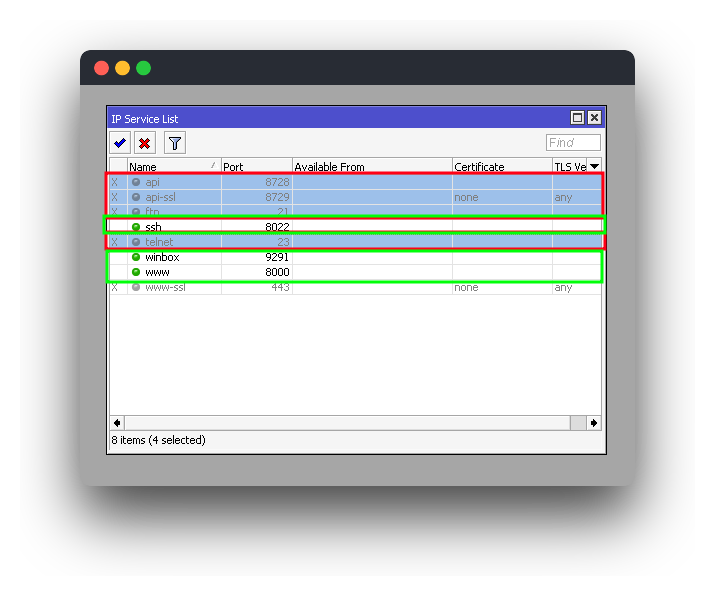Click the grey status icon for api
The height and width of the screenshot is (596, 715).
coord(136,182)
